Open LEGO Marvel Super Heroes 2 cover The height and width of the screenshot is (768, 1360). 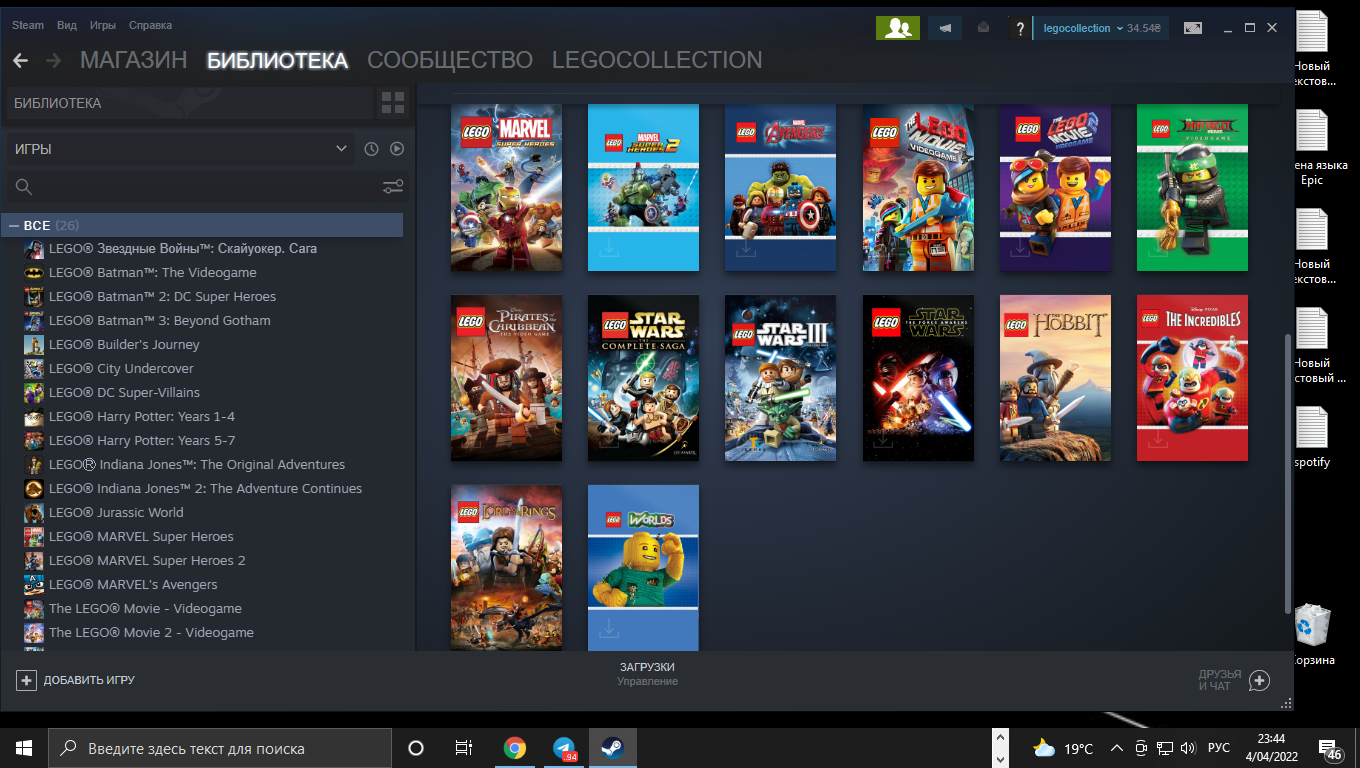[x=643, y=188]
